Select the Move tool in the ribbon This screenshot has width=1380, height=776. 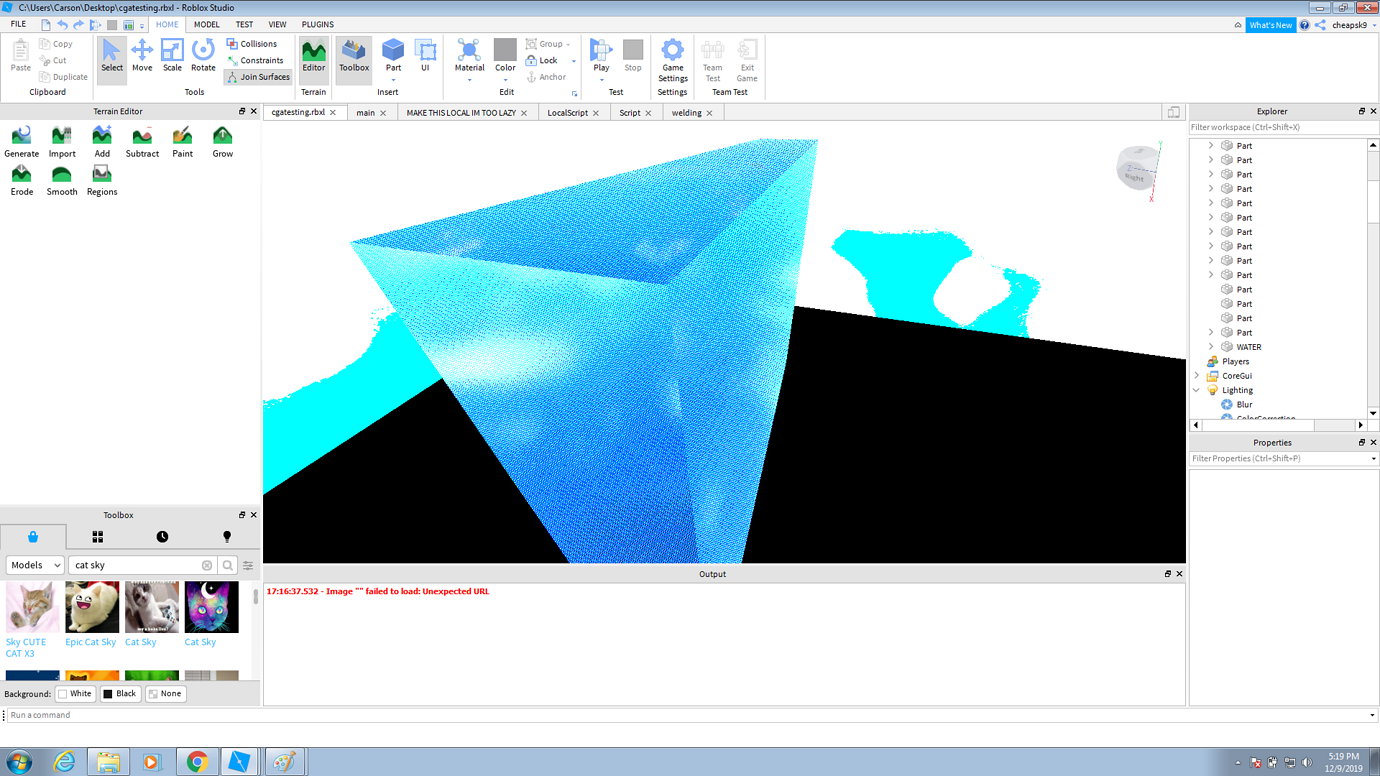pyautogui.click(x=142, y=57)
